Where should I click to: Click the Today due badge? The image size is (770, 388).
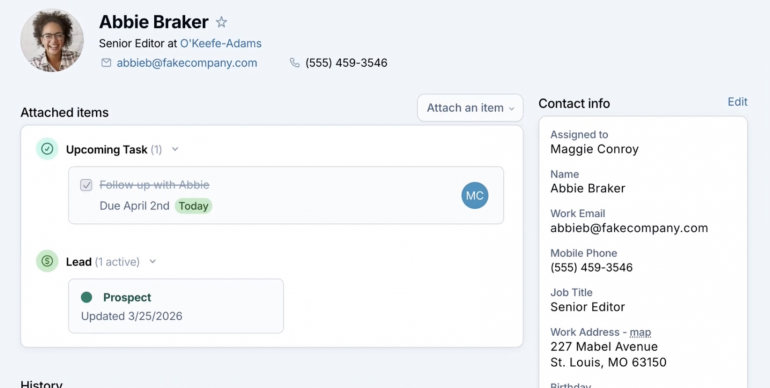click(193, 206)
